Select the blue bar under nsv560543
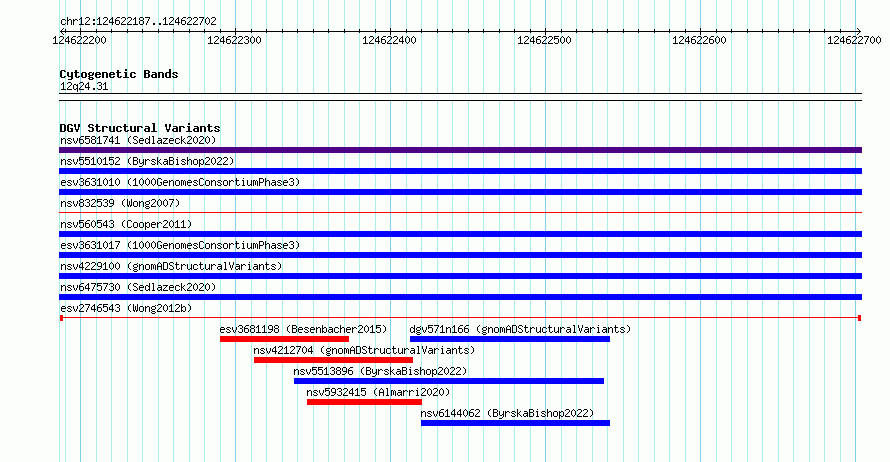The width and height of the screenshot is (890, 462). (460, 234)
